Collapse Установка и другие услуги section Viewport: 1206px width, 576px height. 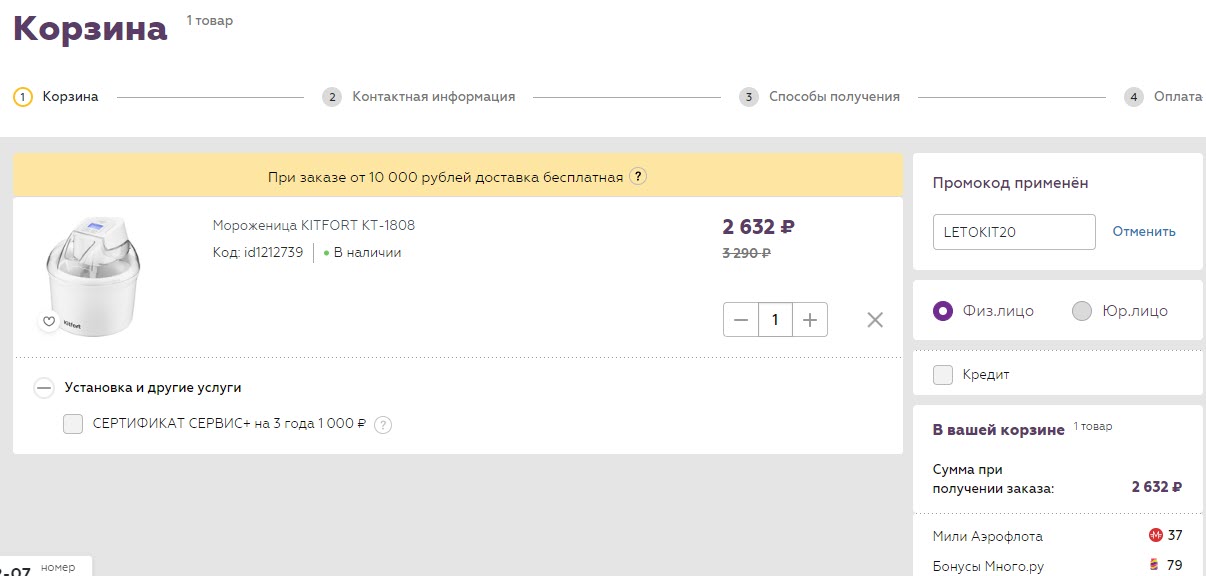[x=44, y=388]
